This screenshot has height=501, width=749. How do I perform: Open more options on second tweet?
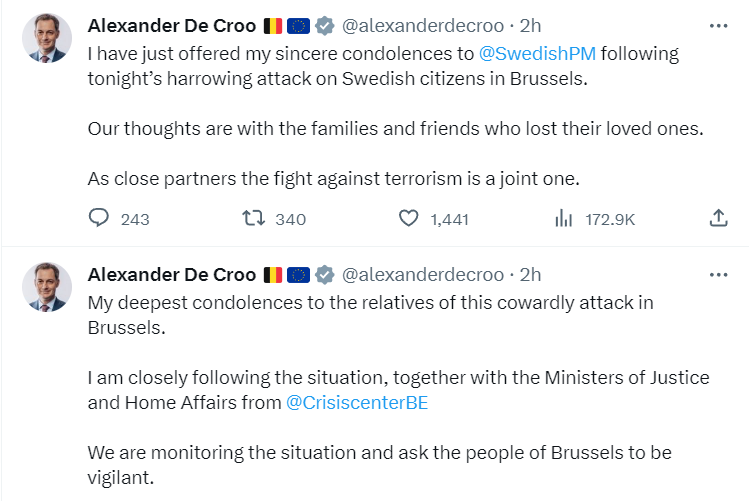[x=718, y=274]
